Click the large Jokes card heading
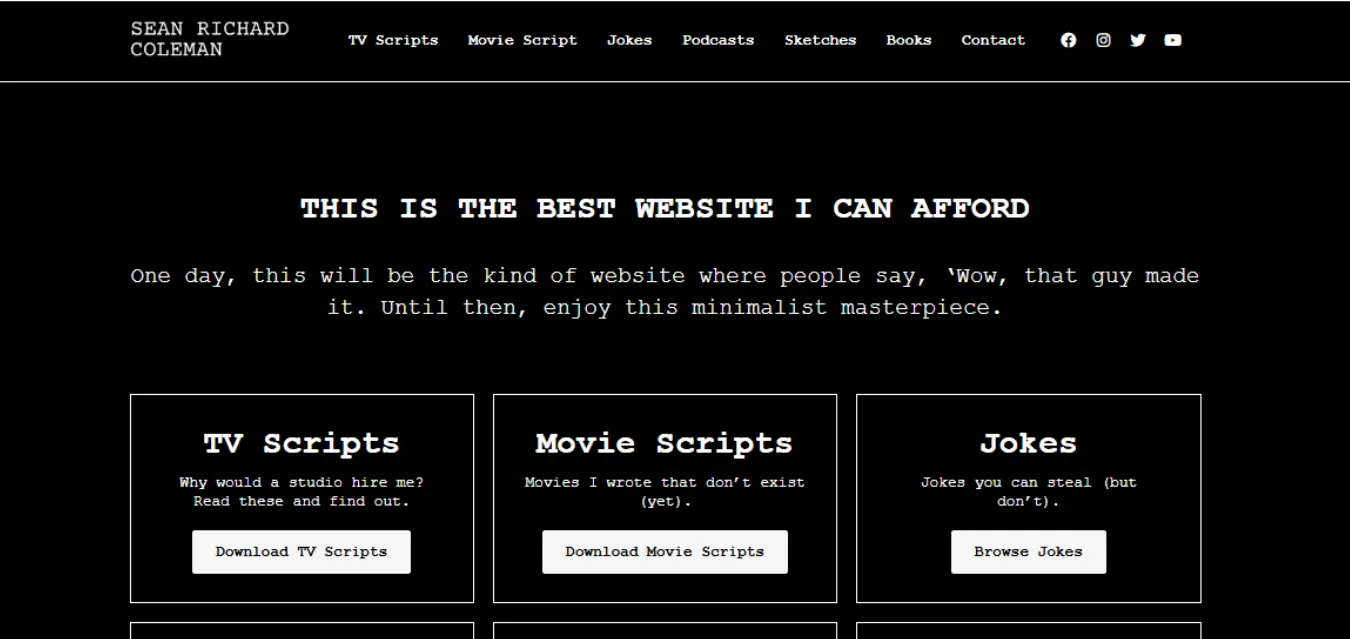The height and width of the screenshot is (639, 1350). point(1028,443)
